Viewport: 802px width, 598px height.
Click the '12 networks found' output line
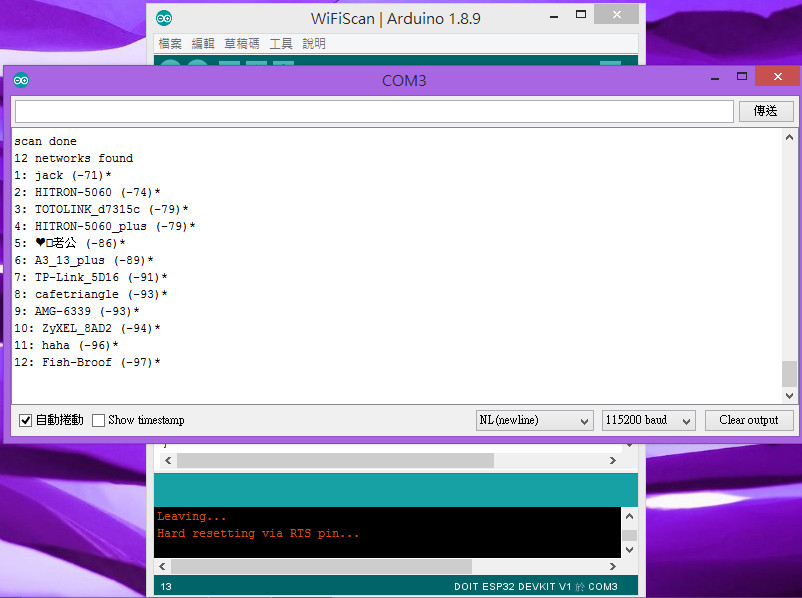[74, 158]
